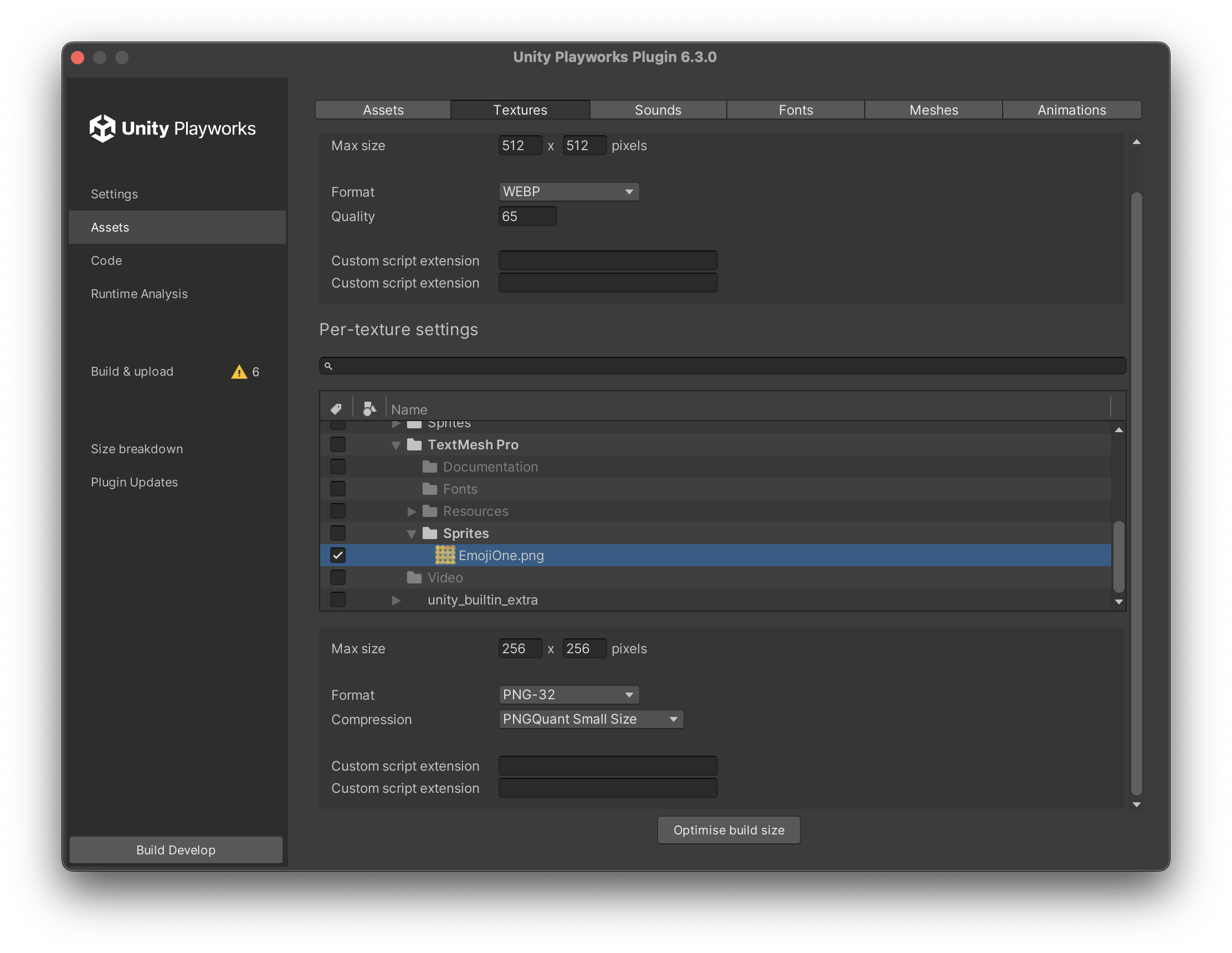Screen dimensions: 1232x953
Task: Click the texture list scroll up arrow
Action: tap(1118, 430)
